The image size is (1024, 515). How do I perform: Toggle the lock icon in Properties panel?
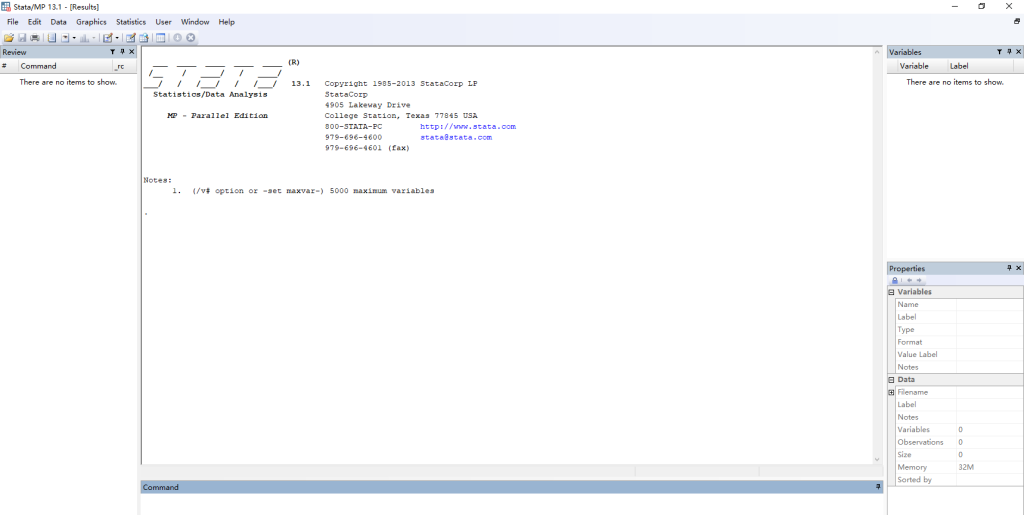pos(895,280)
